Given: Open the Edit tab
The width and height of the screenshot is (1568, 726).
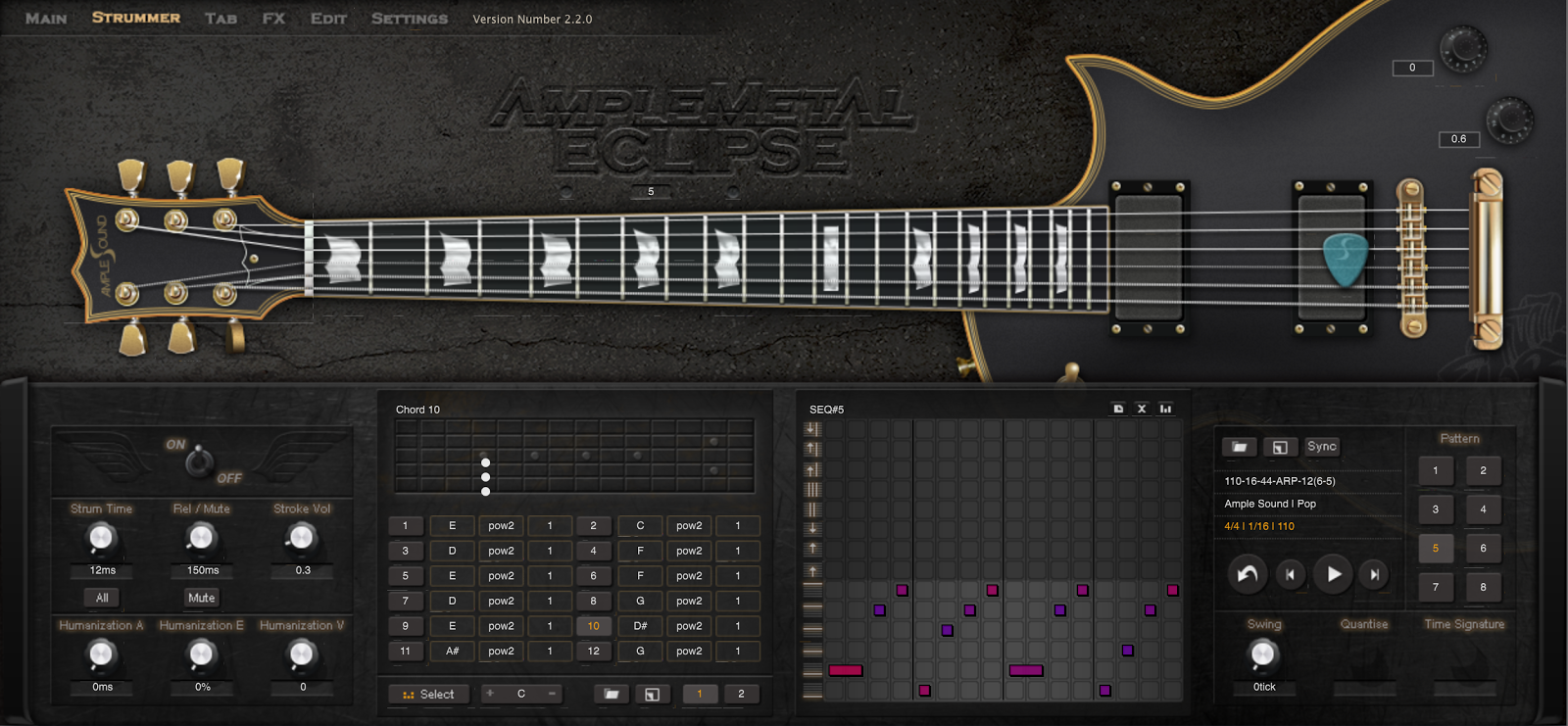Looking at the screenshot, I should pos(328,19).
